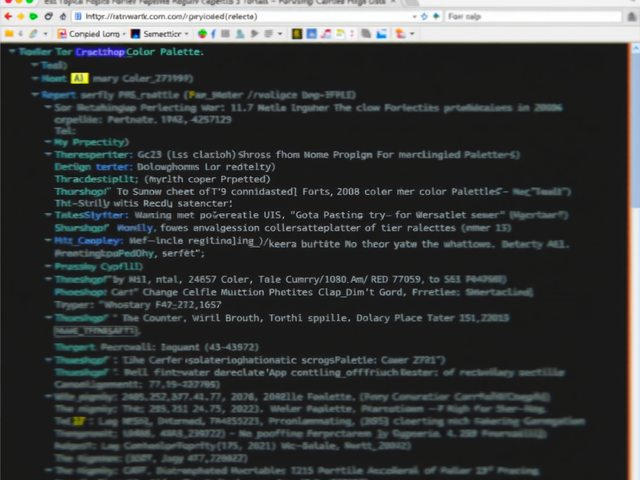Select line containing 'Wirtl Brouth, Torthi sppille'
The width and height of the screenshot is (640, 480).
point(282,318)
